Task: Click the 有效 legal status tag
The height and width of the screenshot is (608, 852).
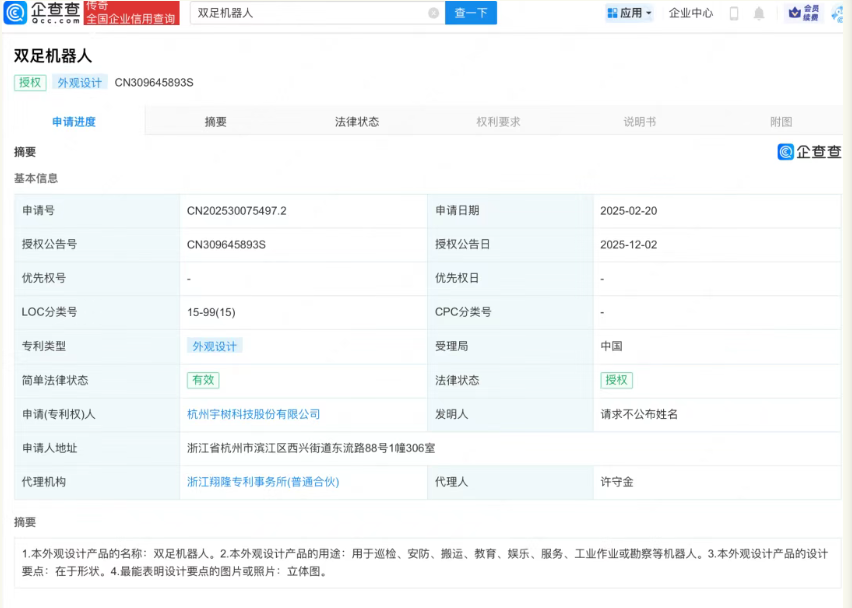Action: point(203,380)
